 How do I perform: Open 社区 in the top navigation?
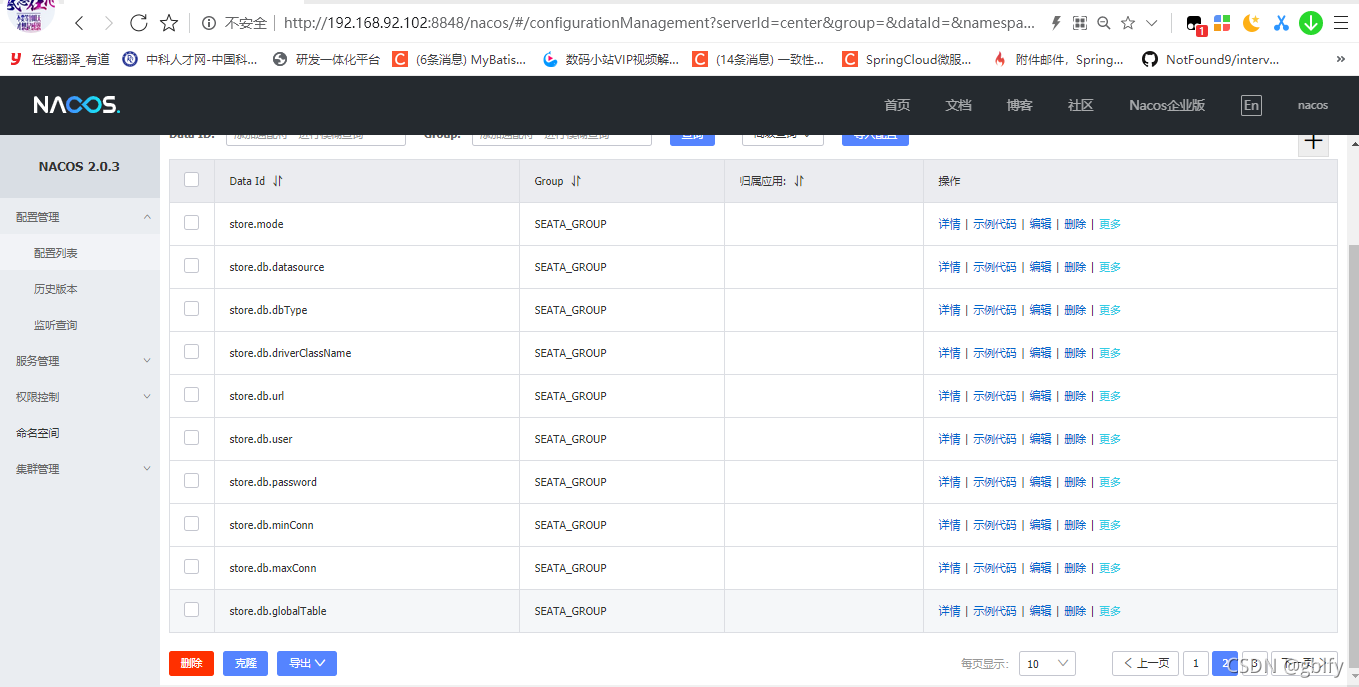click(x=1080, y=105)
